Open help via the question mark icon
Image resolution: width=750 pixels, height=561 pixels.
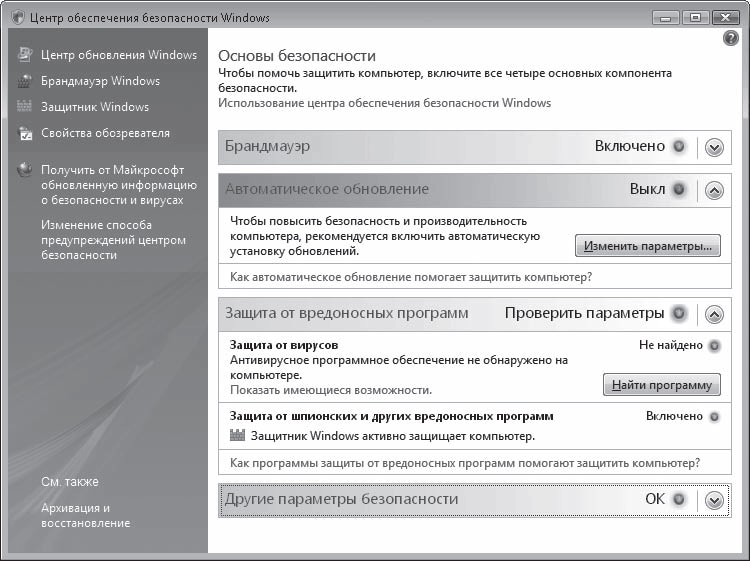click(x=730, y=39)
